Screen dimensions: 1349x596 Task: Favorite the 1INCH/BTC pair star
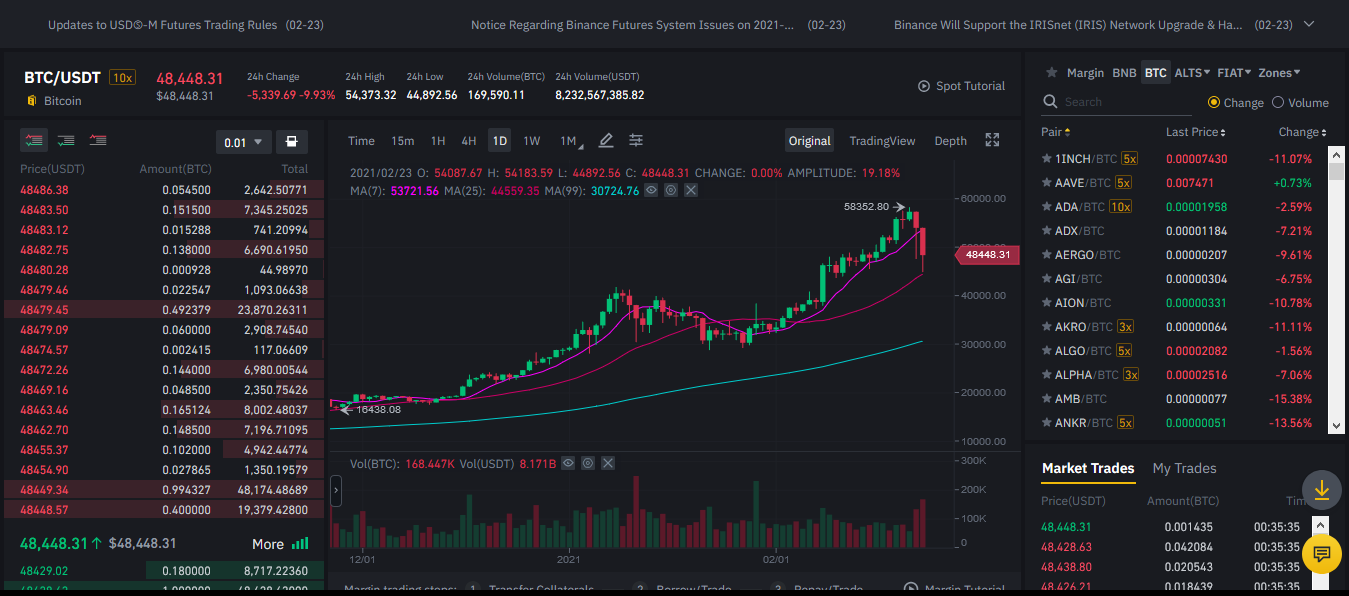tap(1045, 159)
